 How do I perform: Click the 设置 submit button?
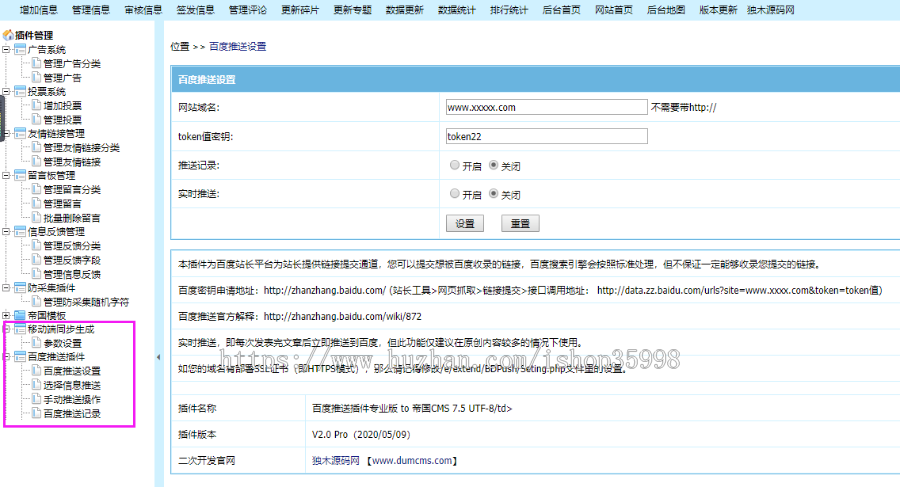[x=465, y=223]
